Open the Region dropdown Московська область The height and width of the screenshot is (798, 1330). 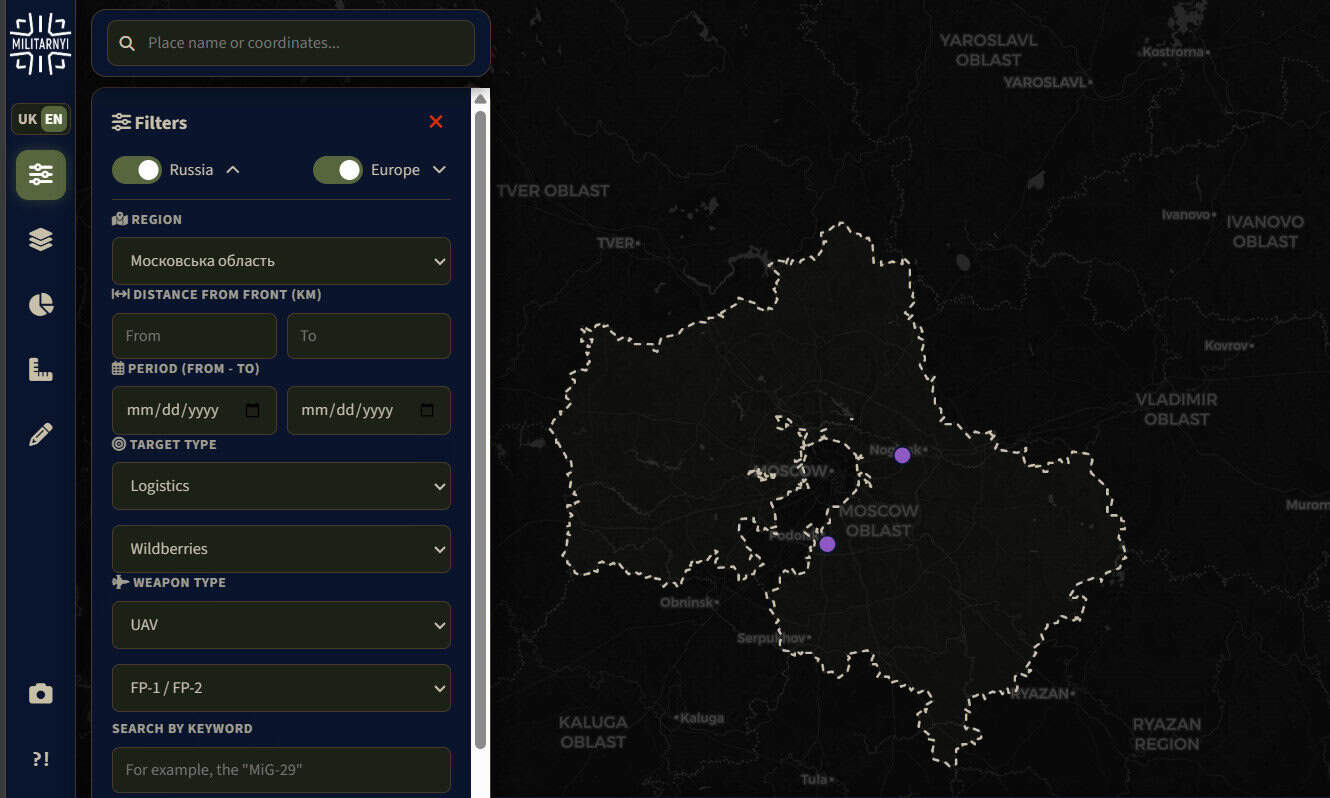(281, 261)
